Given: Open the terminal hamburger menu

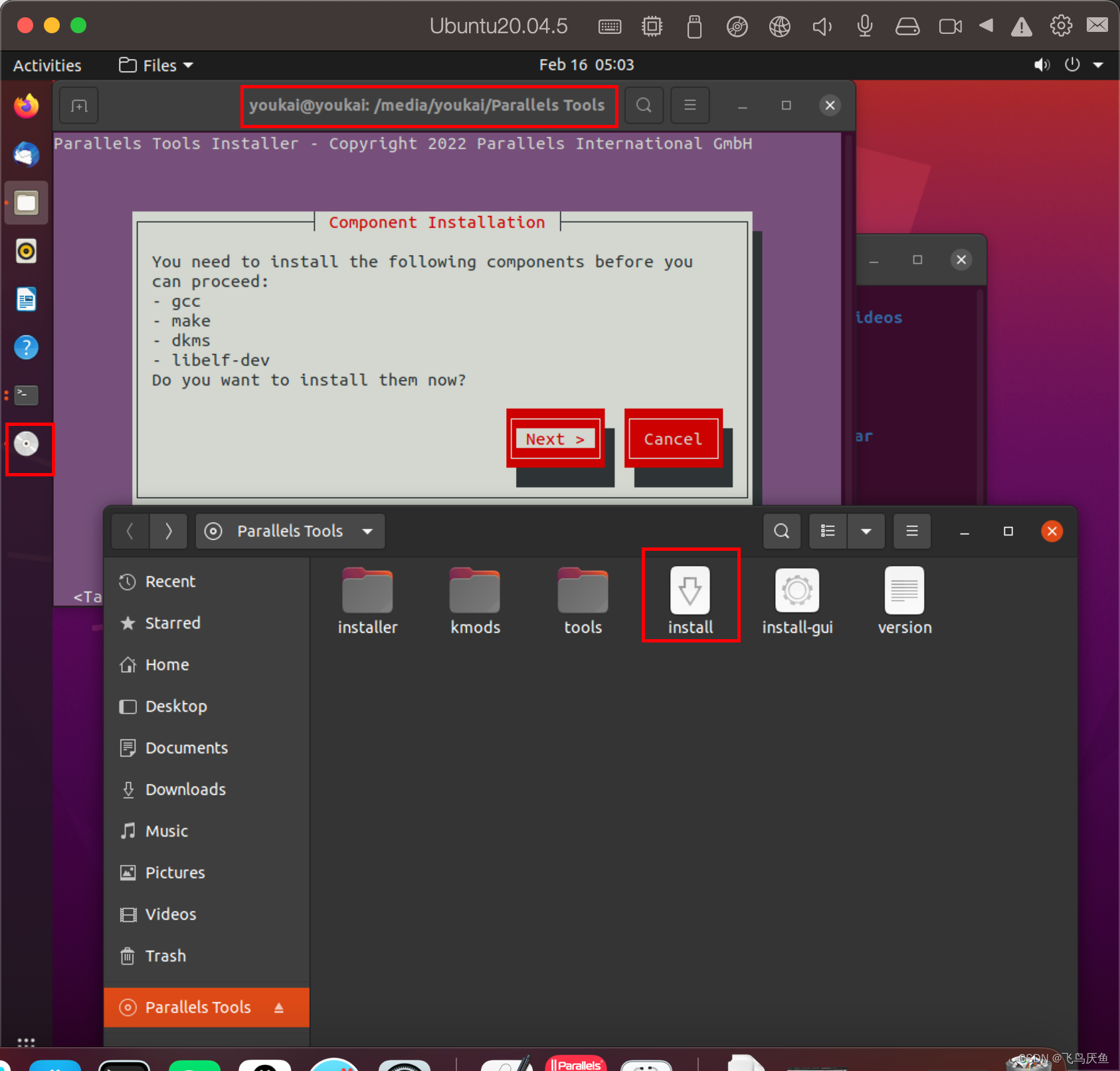Looking at the screenshot, I should pos(690,106).
